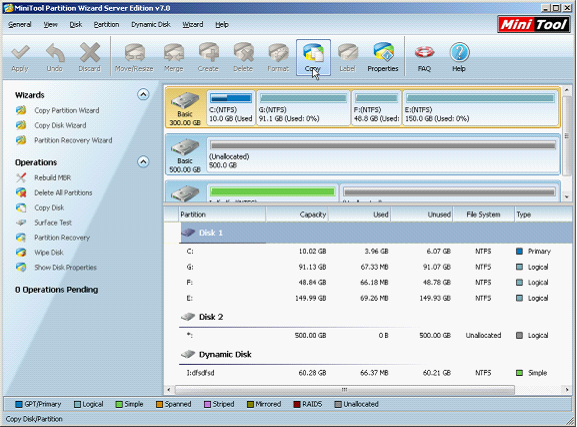
Task: Click partition list horizontal scrollbar thumb
Action: tap(344, 389)
